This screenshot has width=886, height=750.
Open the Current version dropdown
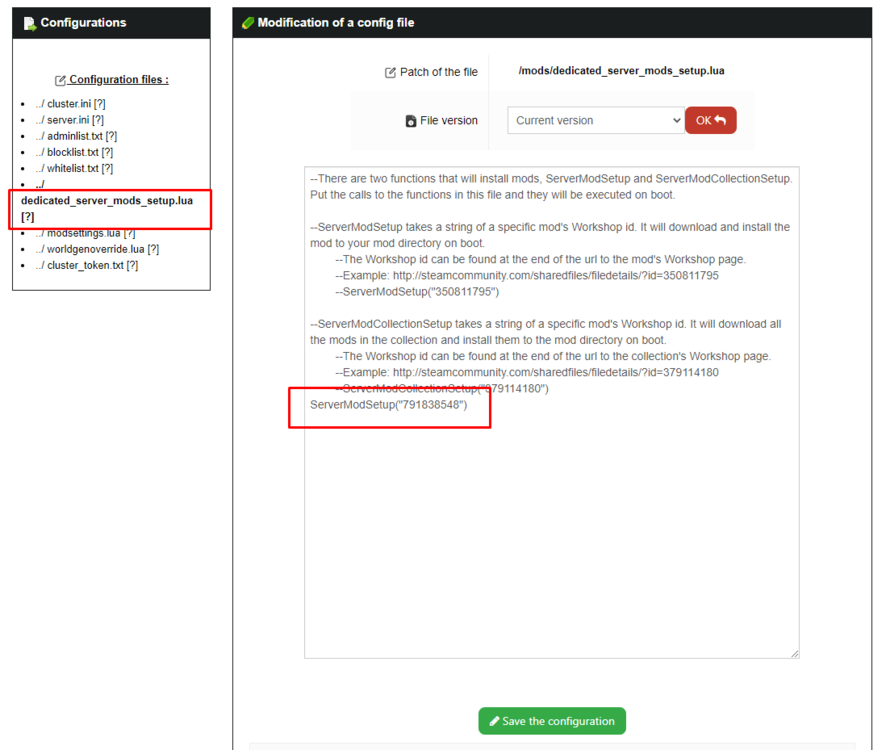click(x=596, y=120)
